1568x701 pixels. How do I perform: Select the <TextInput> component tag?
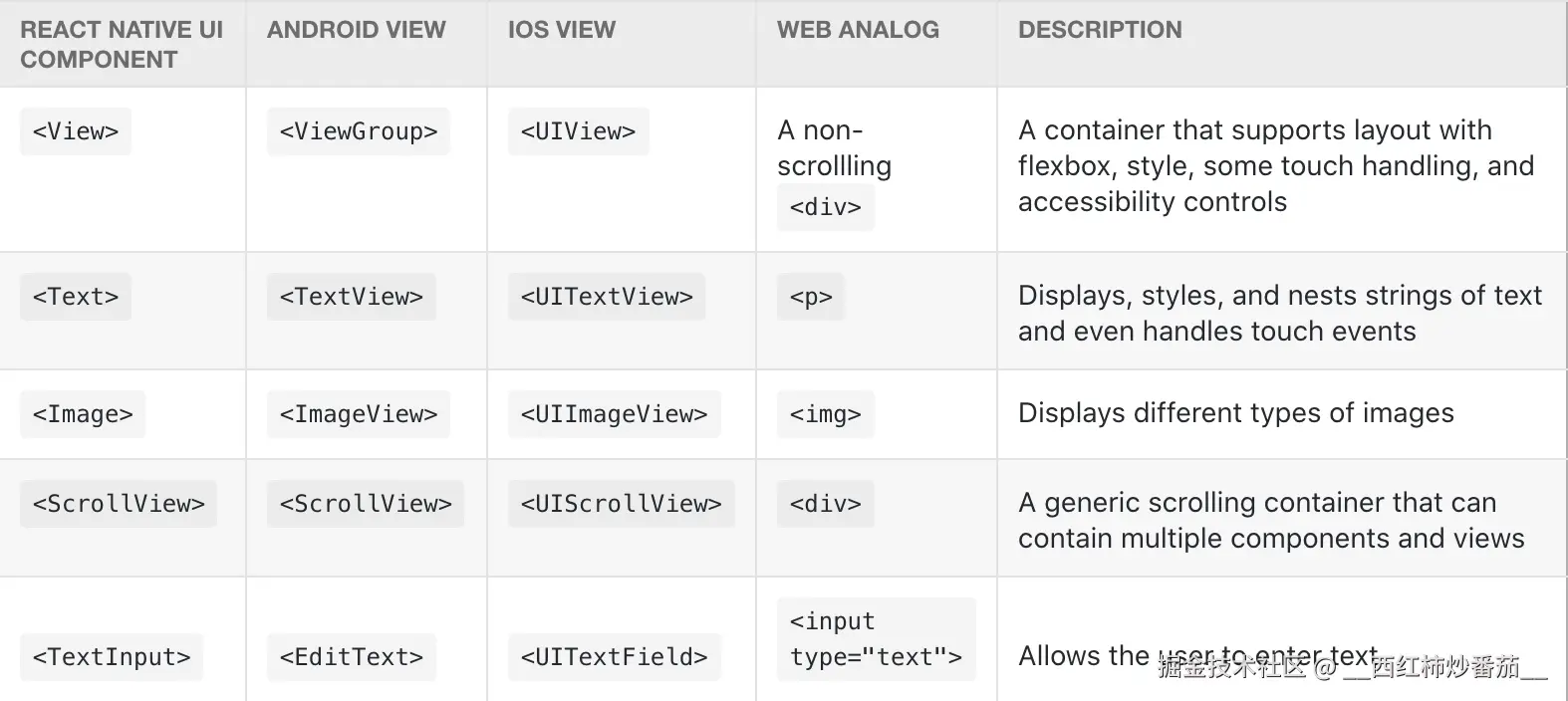point(112,657)
